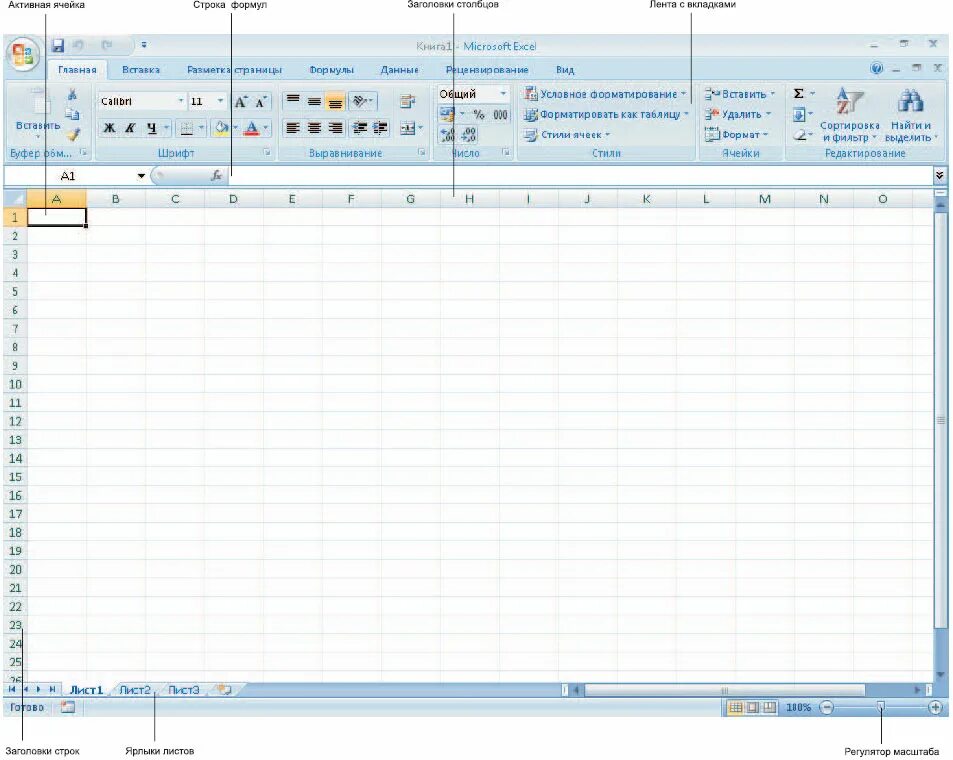953x760 pixels.
Task: Switch to the Вставка ribbon tab
Action: point(141,70)
